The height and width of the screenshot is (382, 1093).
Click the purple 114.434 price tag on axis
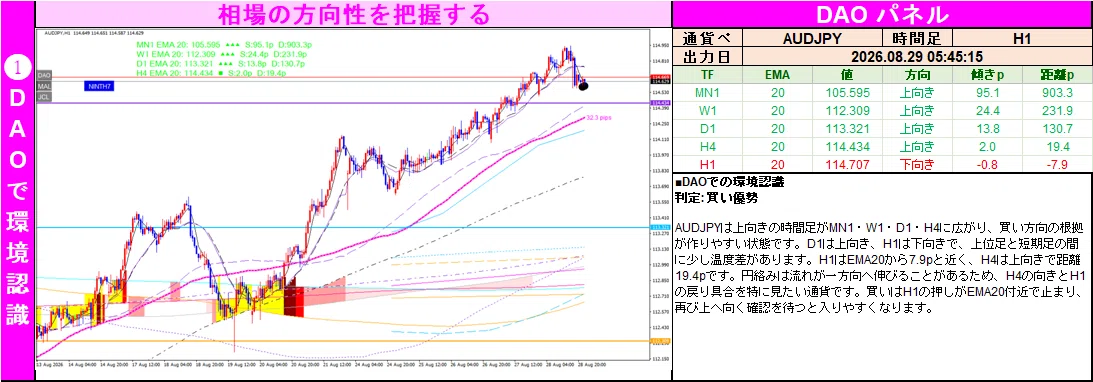(659, 103)
